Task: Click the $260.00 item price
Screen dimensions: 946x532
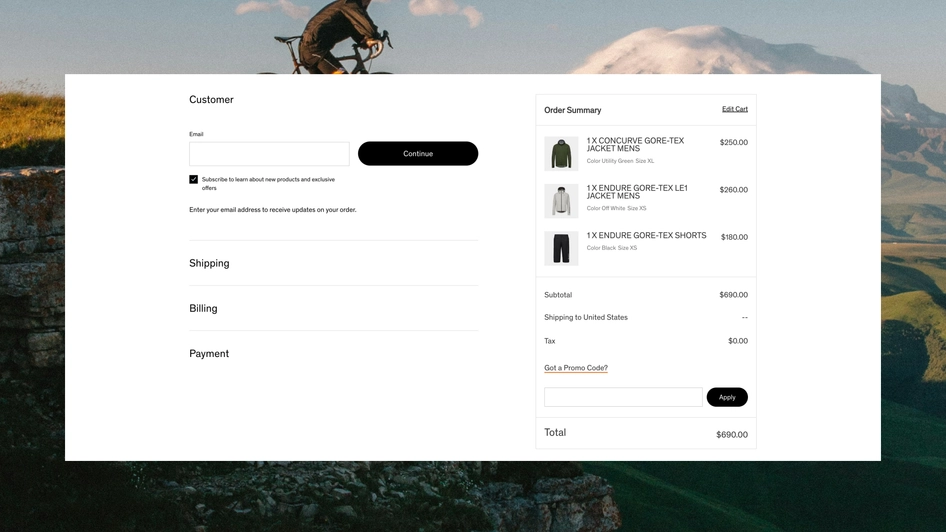Action: (x=734, y=189)
